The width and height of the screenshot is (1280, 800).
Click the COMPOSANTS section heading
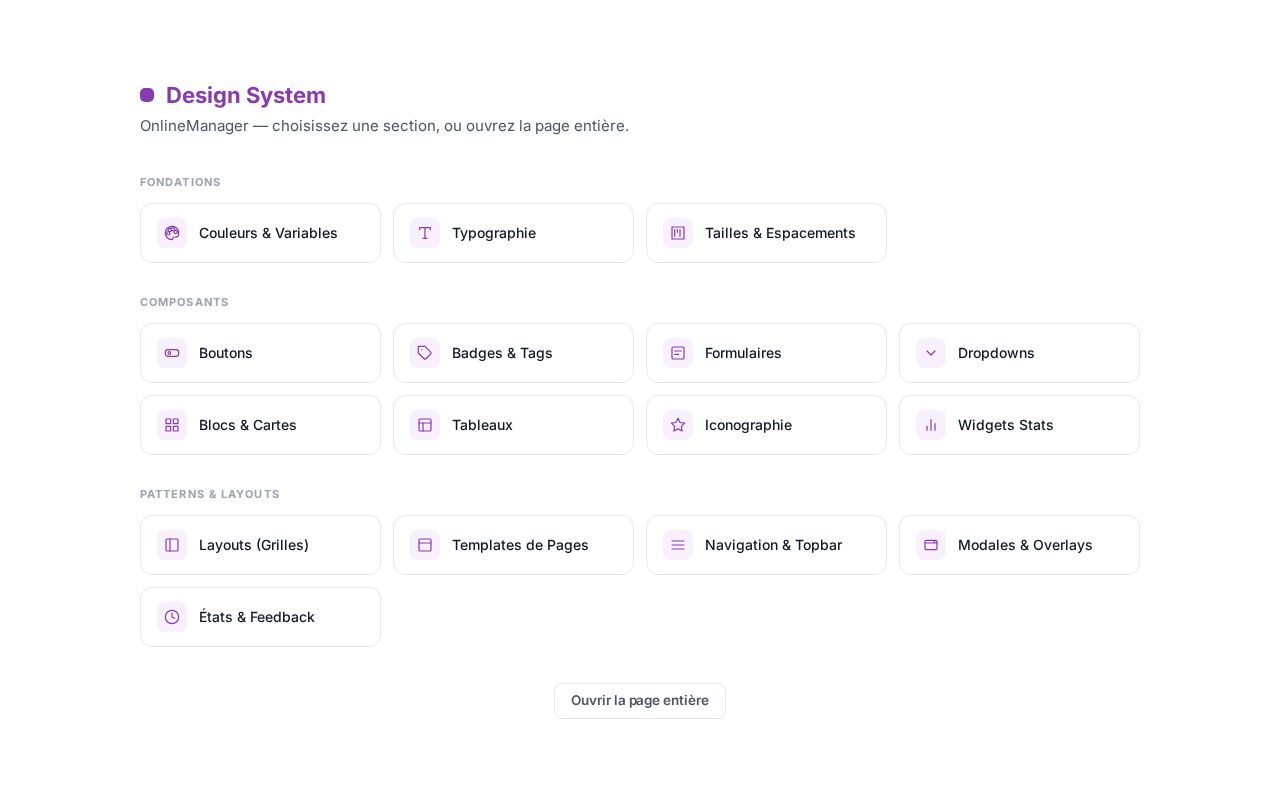pyautogui.click(x=184, y=302)
